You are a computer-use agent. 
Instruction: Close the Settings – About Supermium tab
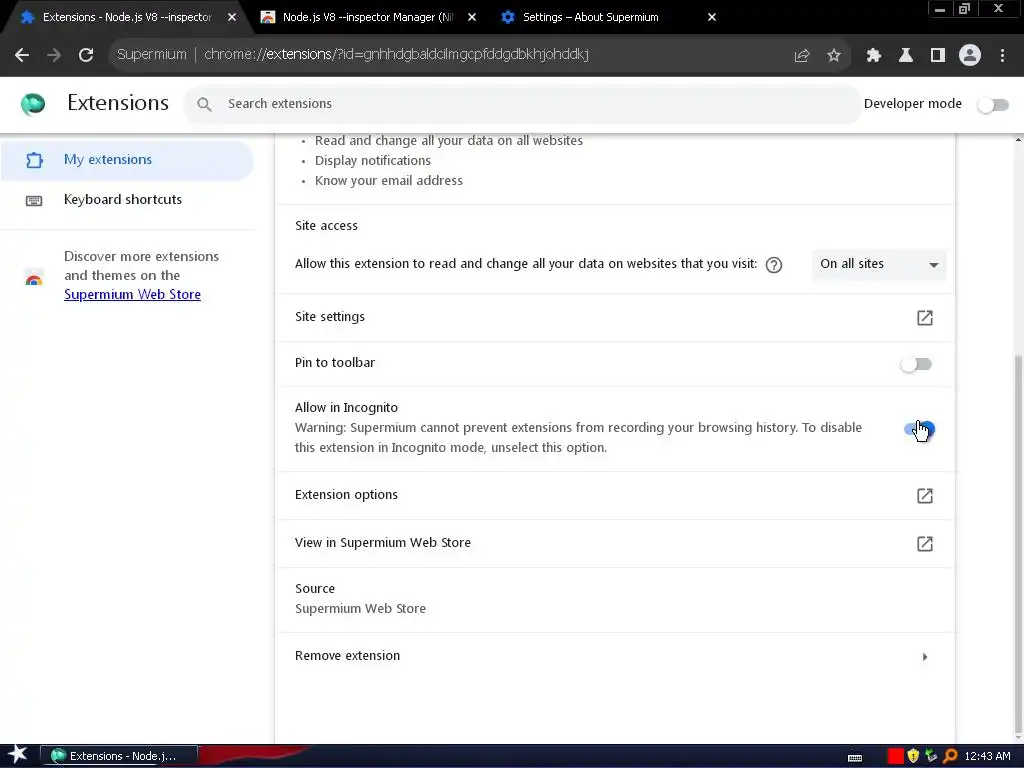pos(712,18)
